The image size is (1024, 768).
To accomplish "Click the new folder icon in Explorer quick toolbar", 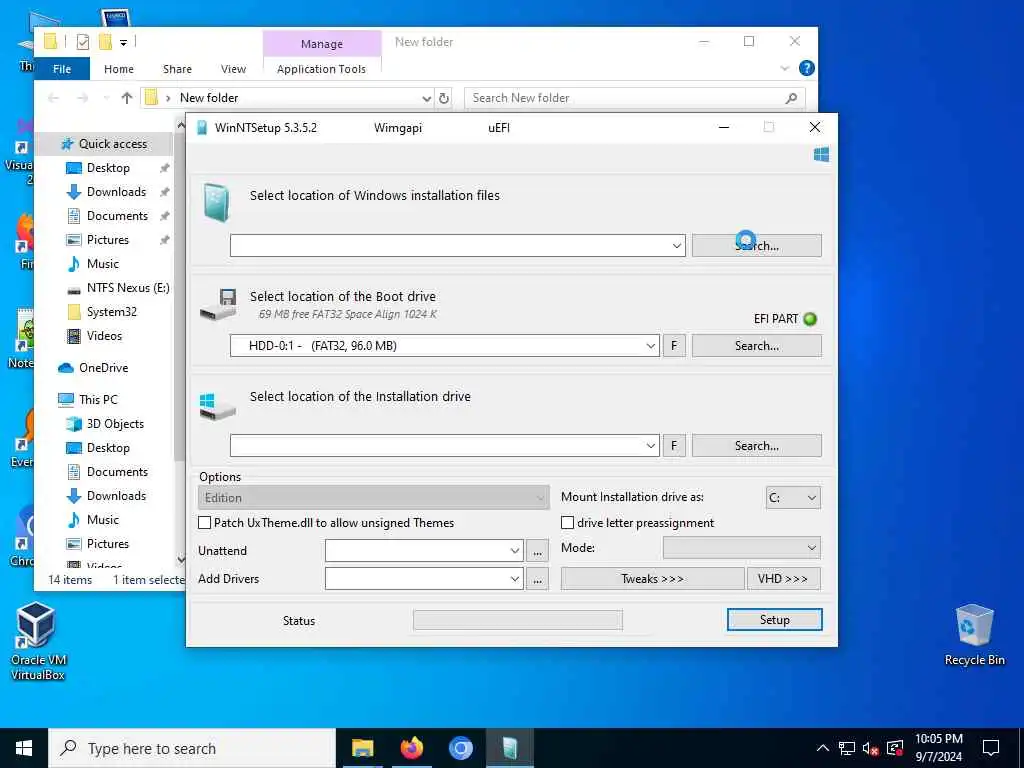I will click(x=105, y=42).
